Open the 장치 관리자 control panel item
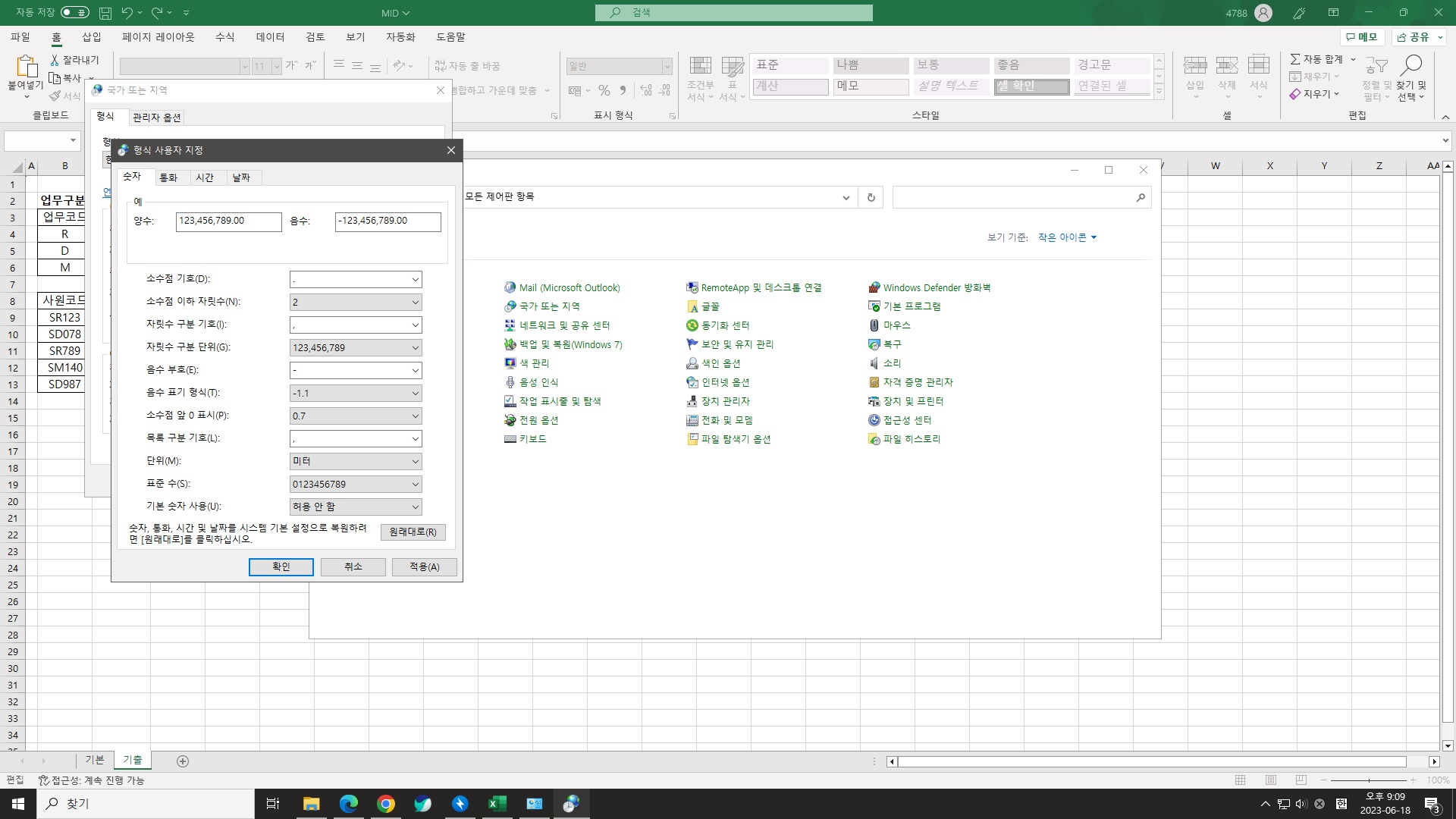Viewport: 1456px width, 819px height. point(725,401)
